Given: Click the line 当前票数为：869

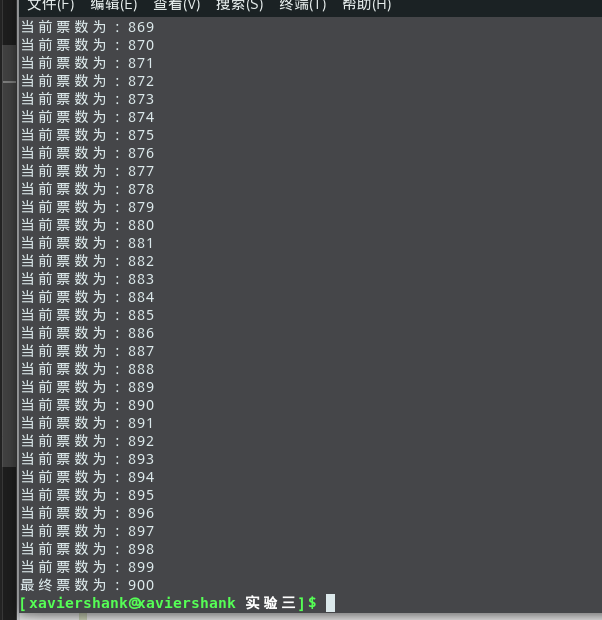Looking at the screenshot, I should click(87, 27).
